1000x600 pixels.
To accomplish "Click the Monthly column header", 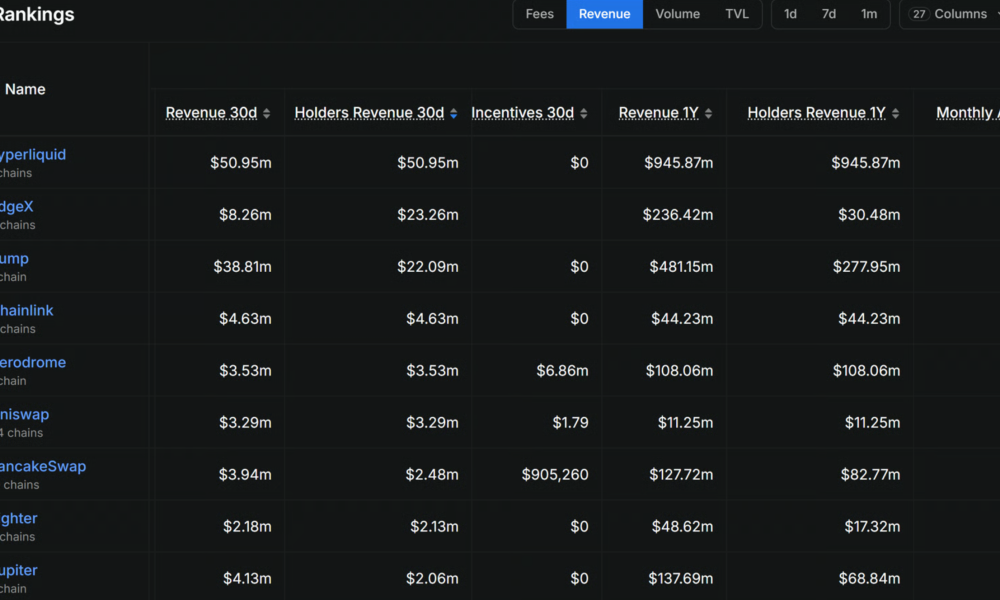I will [x=967, y=113].
